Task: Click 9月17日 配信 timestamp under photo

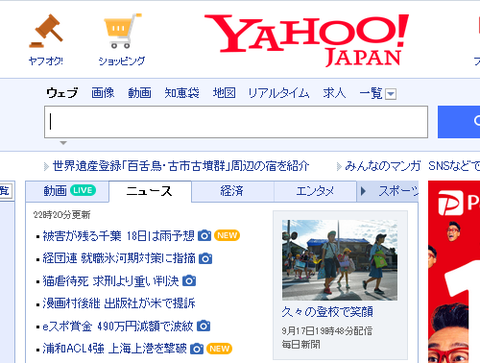Action: (x=327, y=331)
